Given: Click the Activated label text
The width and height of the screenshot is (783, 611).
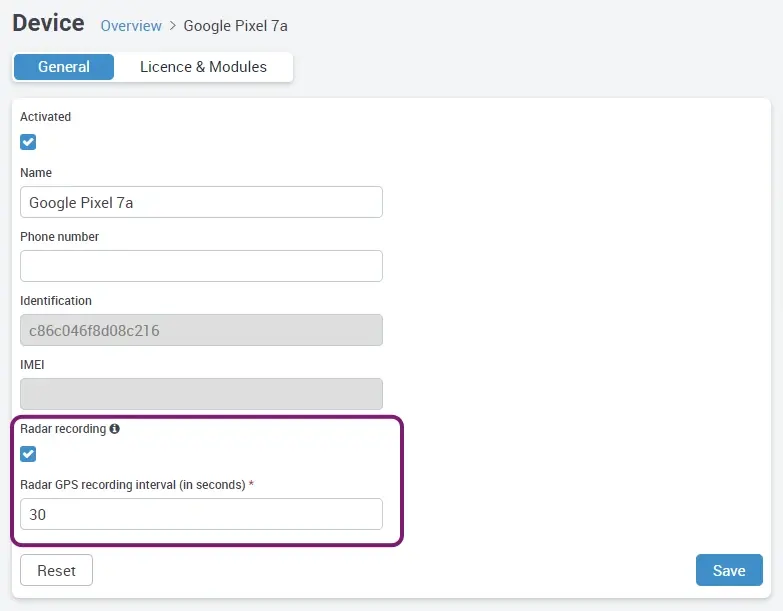Looking at the screenshot, I should point(45,117).
